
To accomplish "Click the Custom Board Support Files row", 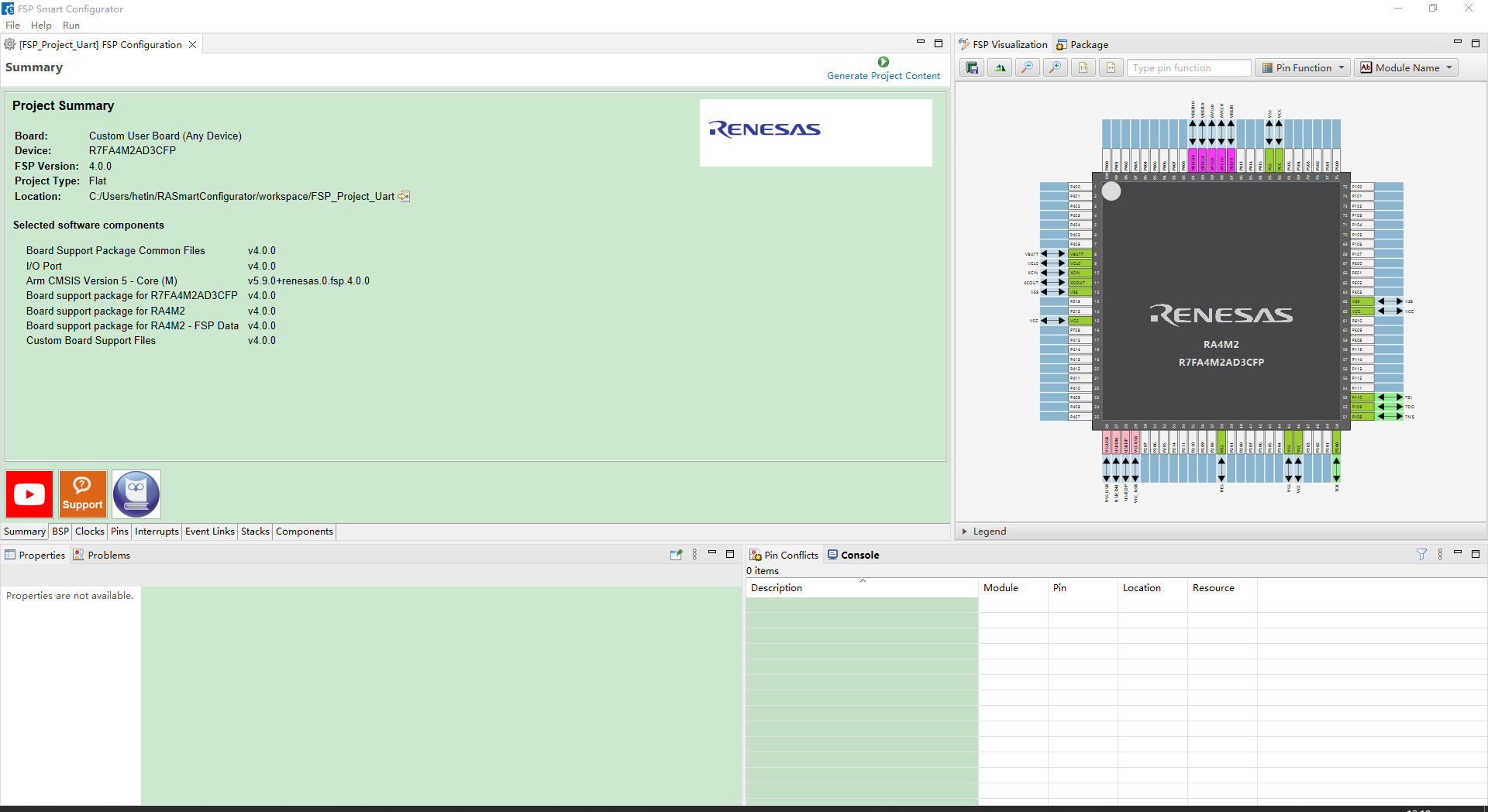I will pyautogui.click(x=151, y=341).
